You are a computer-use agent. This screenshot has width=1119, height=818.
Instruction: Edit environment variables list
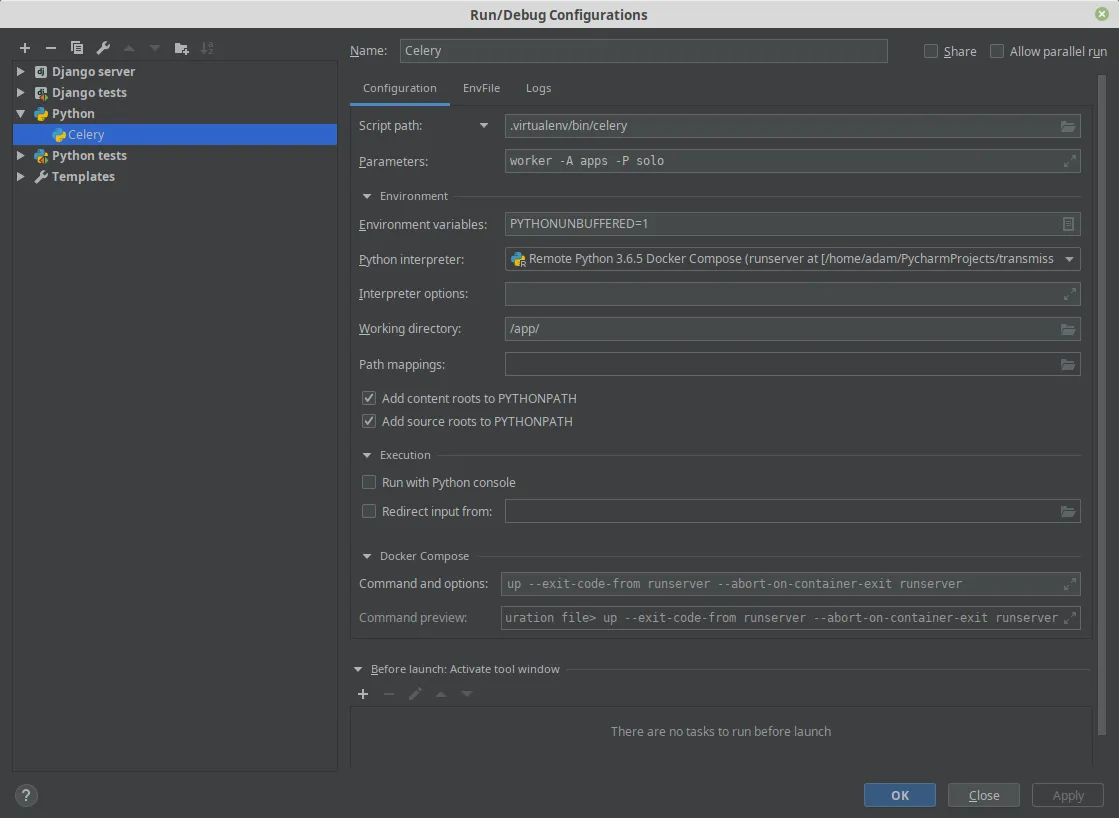1068,224
